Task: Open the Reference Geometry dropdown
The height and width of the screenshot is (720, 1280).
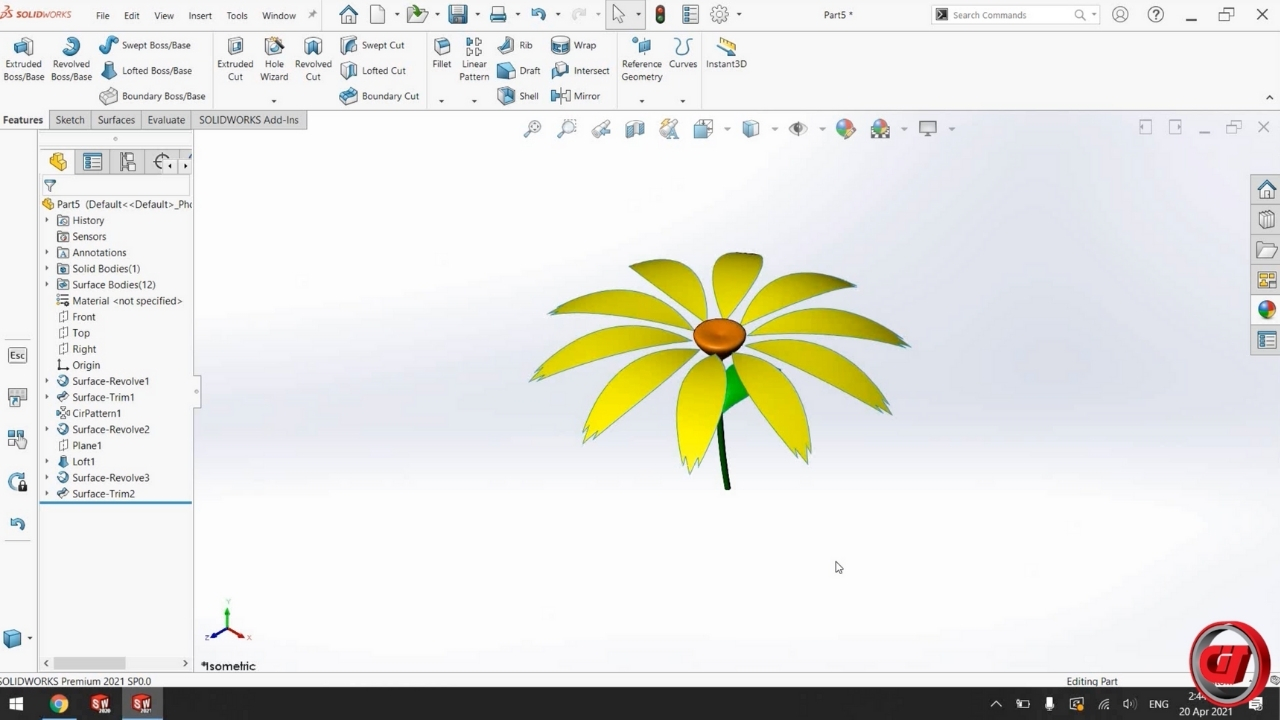Action: tap(642, 99)
